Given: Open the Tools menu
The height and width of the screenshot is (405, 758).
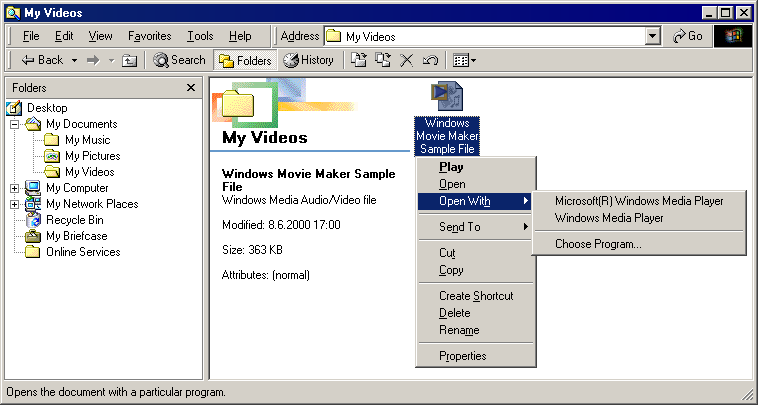Looking at the screenshot, I should coord(200,36).
